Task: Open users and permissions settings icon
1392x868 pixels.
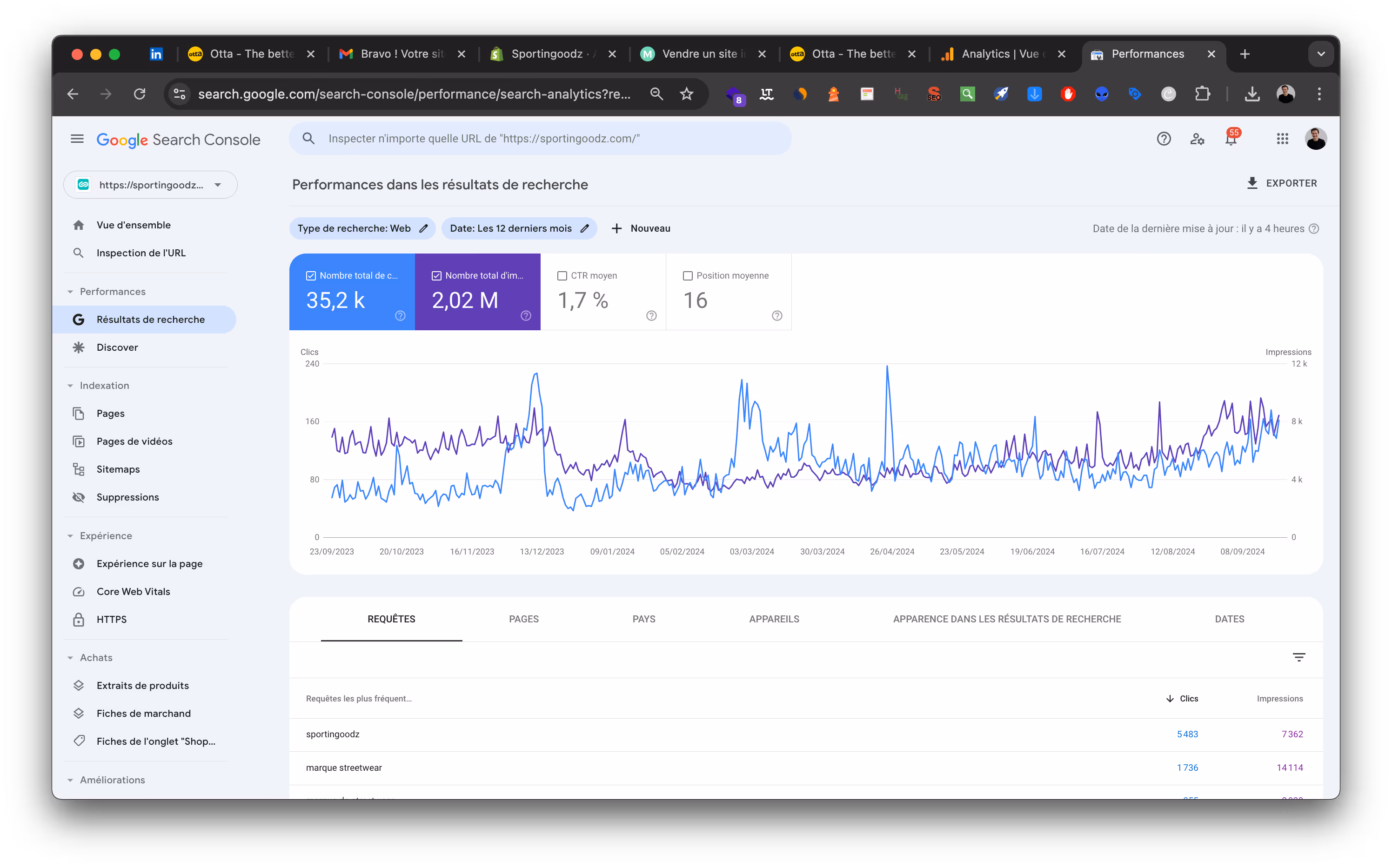Action: coord(1197,139)
